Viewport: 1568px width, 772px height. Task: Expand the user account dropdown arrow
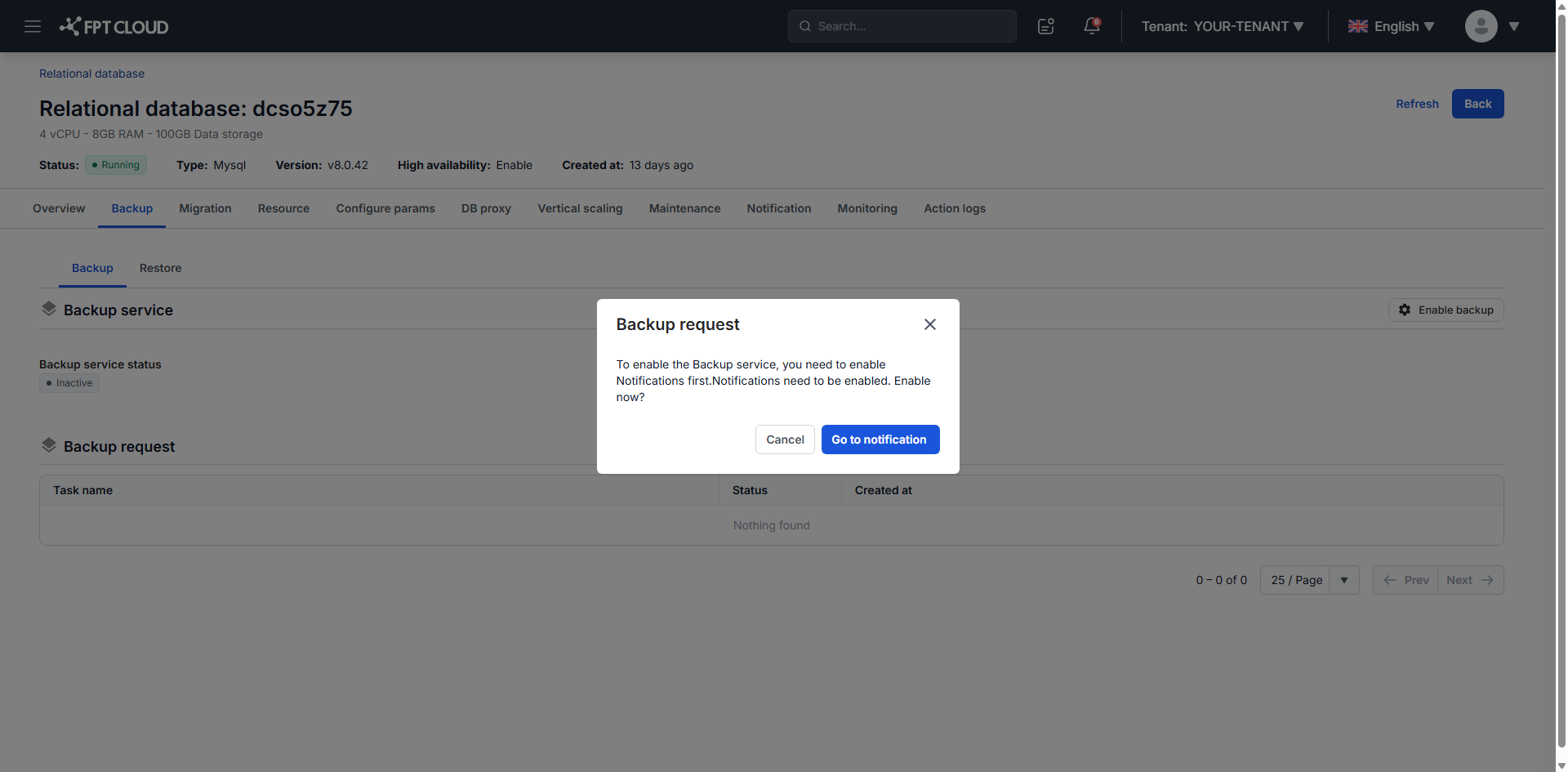coord(1513,26)
